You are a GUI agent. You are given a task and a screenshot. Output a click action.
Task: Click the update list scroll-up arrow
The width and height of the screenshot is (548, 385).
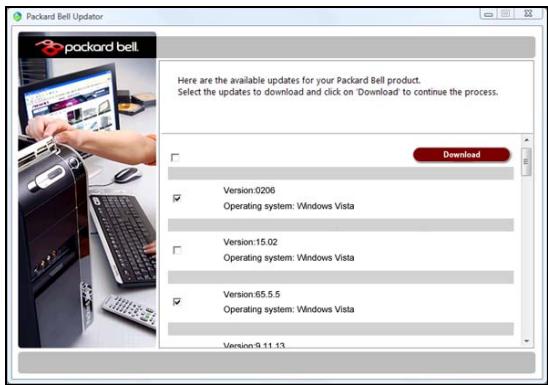point(527,140)
